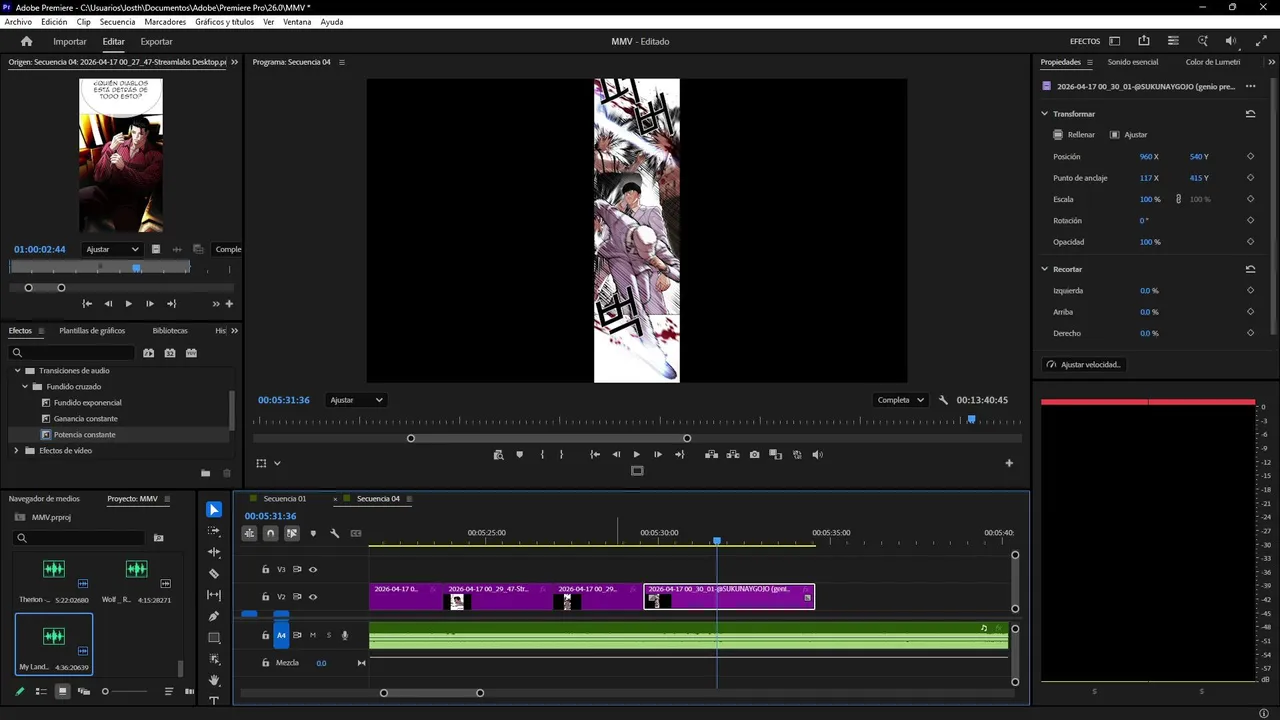Select the Pen tool
The width and height of the screenshot is (1280, 720).
click(x=214, y=616)
